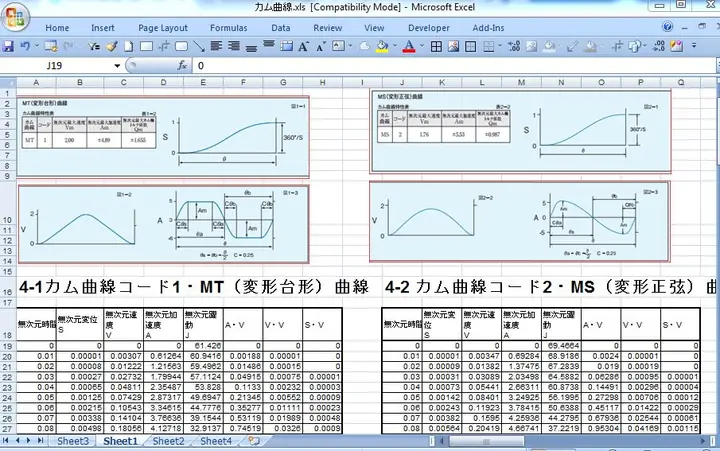Click the Insert Picture icon
Viewport: 720px width, 451px height.
(454, 46)
